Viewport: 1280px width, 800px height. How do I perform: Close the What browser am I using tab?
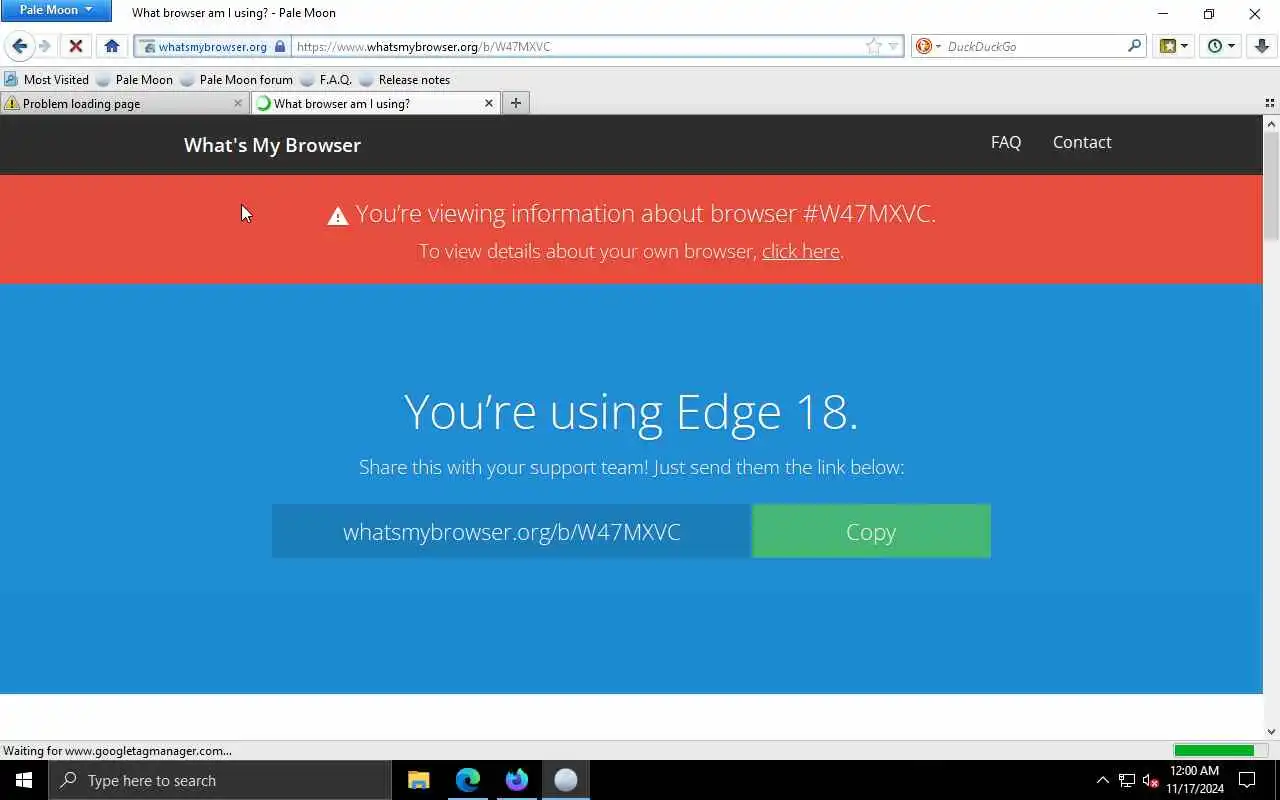pos(489,103)
